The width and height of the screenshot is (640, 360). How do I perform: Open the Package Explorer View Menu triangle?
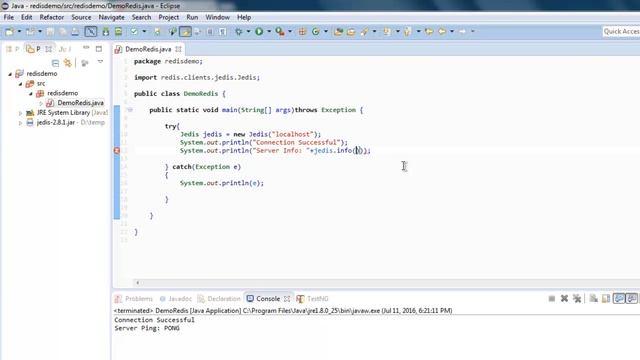tap(100, 62)
